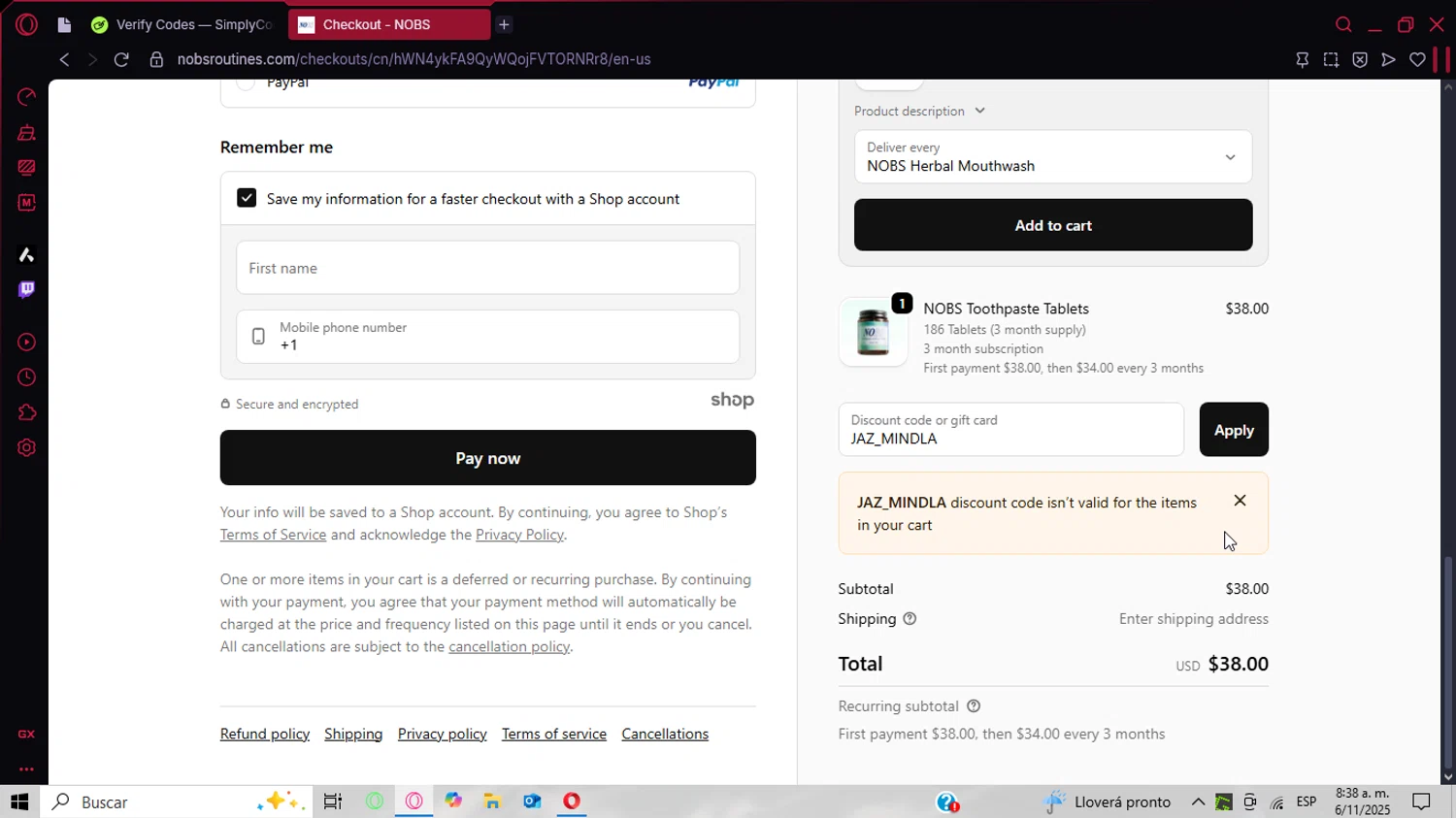
Task: Select PayPal radio button
Action: point(246,82)
